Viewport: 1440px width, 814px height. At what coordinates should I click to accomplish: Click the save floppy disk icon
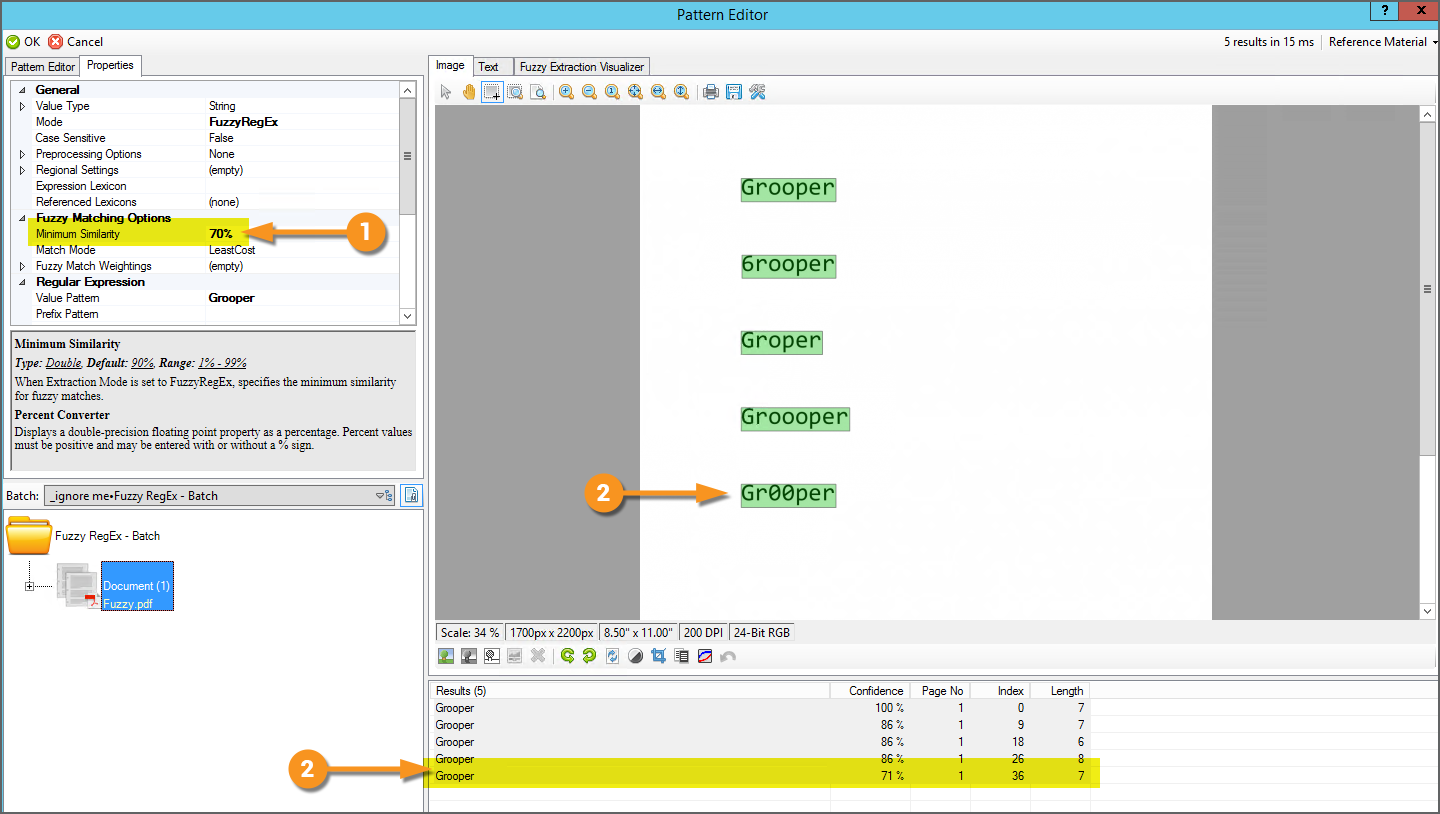(734, 92)
